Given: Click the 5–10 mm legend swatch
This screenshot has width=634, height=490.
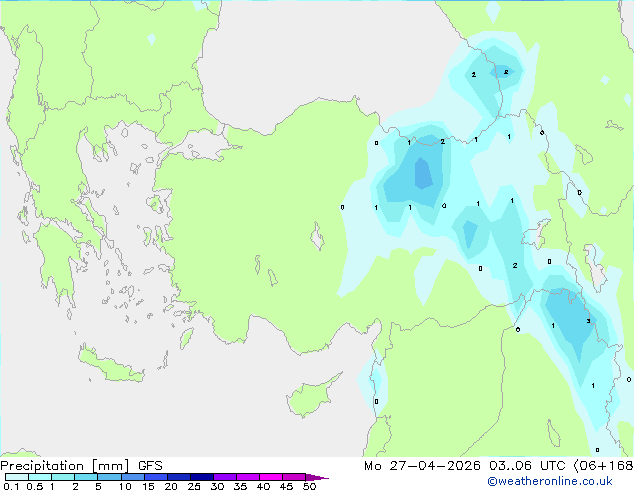Looking at the screenshot, I should click(109, 477).
